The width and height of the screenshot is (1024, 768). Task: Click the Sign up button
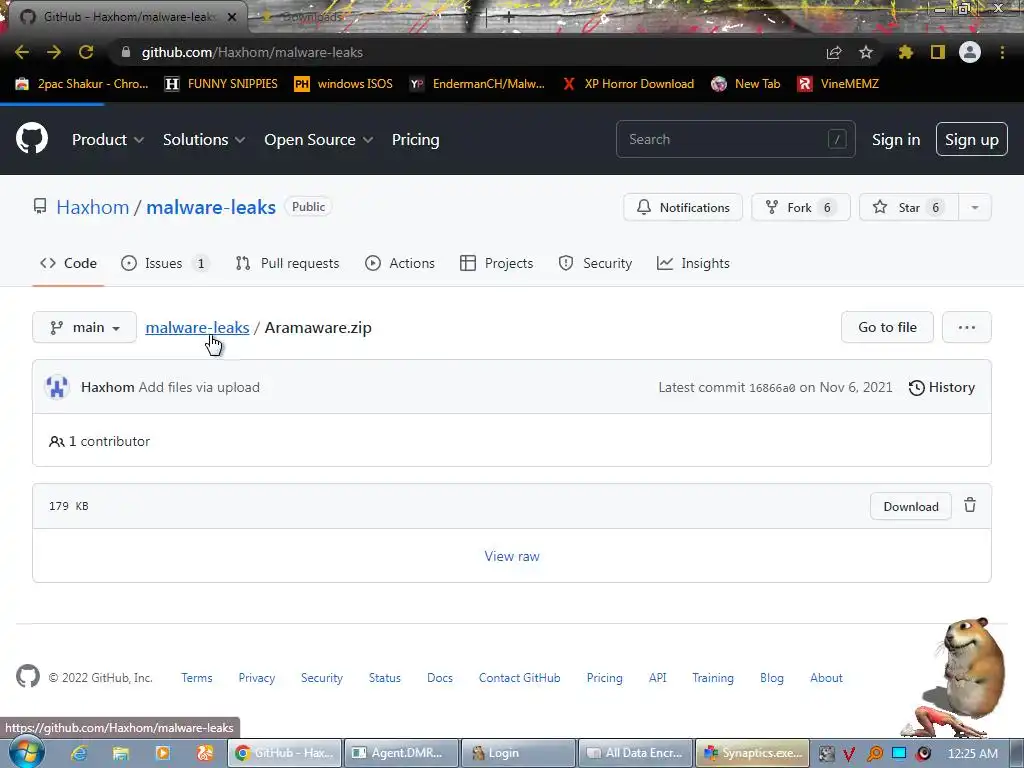pyautogui.click(x=972, y=140)
